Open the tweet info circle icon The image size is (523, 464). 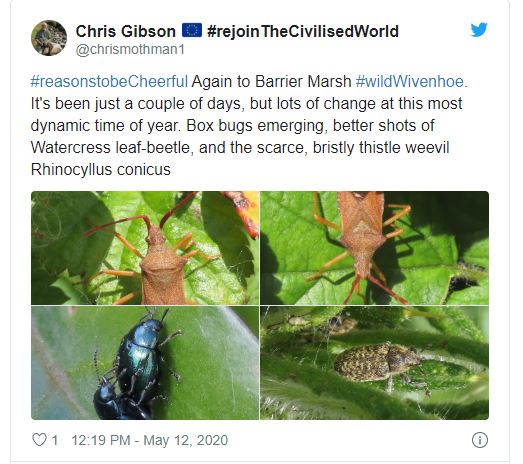click(480, 440)
